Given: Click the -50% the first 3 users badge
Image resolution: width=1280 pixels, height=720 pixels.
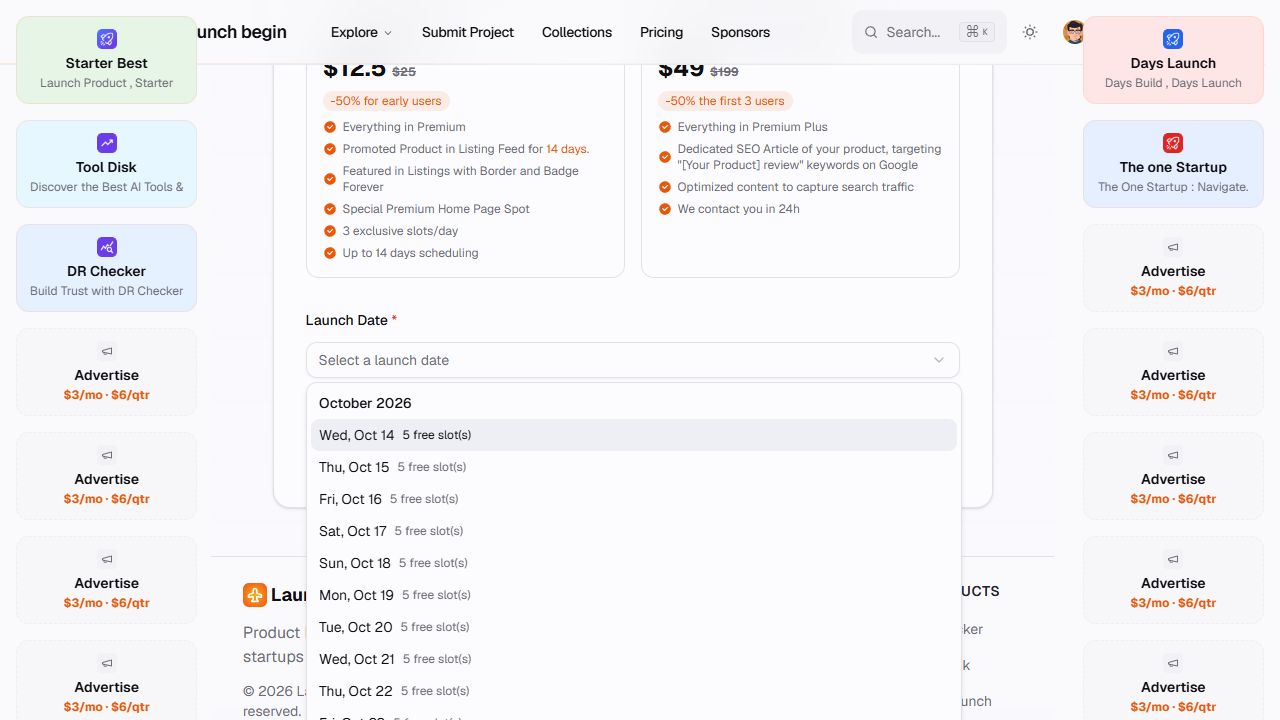Looking at the screenshot, I should point(725,101).
